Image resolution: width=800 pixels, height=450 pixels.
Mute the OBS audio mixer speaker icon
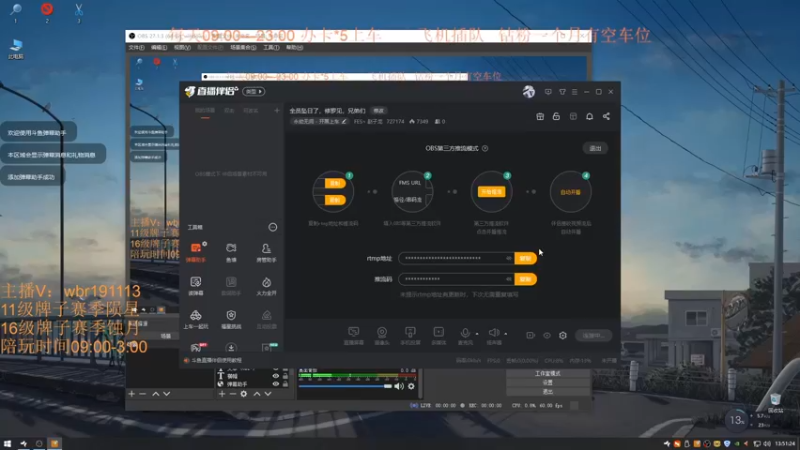(x=399, y=386)
